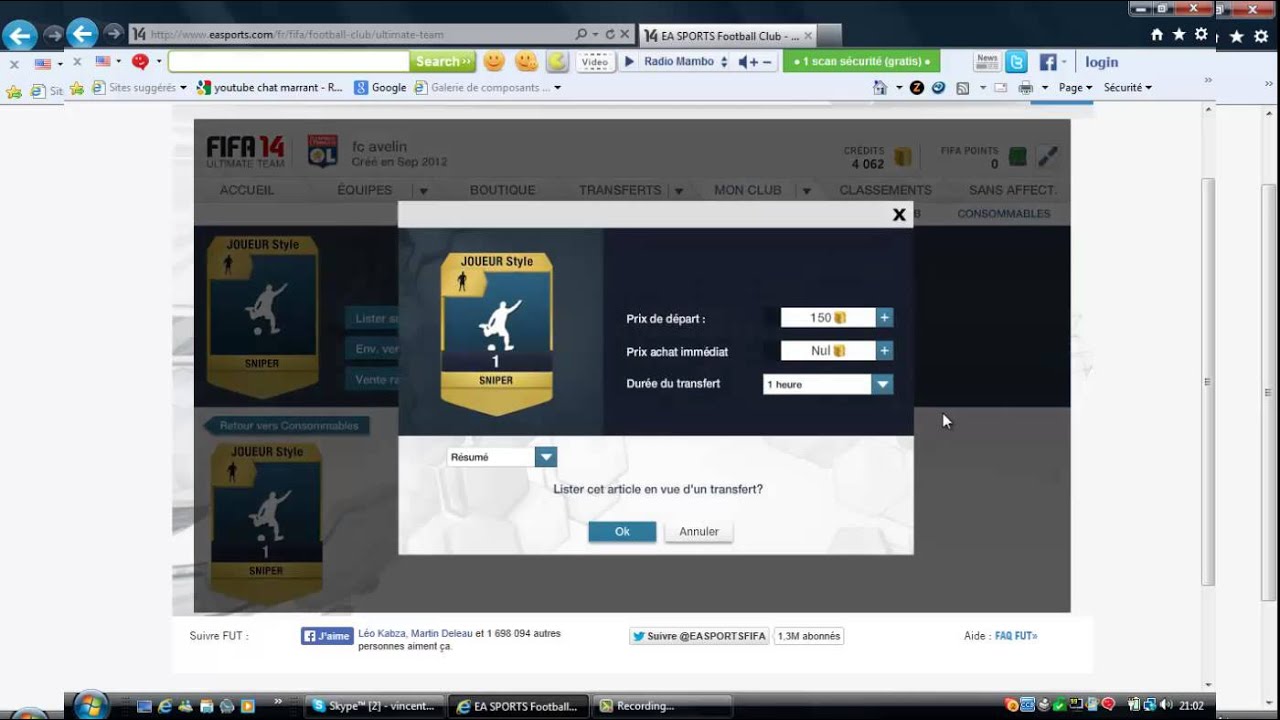Viewport: 1280px width, 720px height.
Task: Increase the Prix achat immédiat value
Action: [x=884, y=351]
